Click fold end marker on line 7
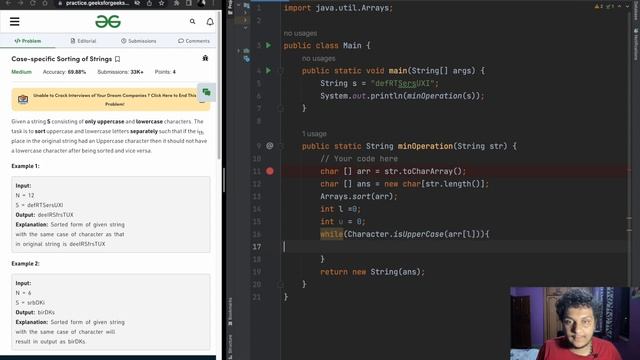This screenshot has height=360, width=640. 281,108
